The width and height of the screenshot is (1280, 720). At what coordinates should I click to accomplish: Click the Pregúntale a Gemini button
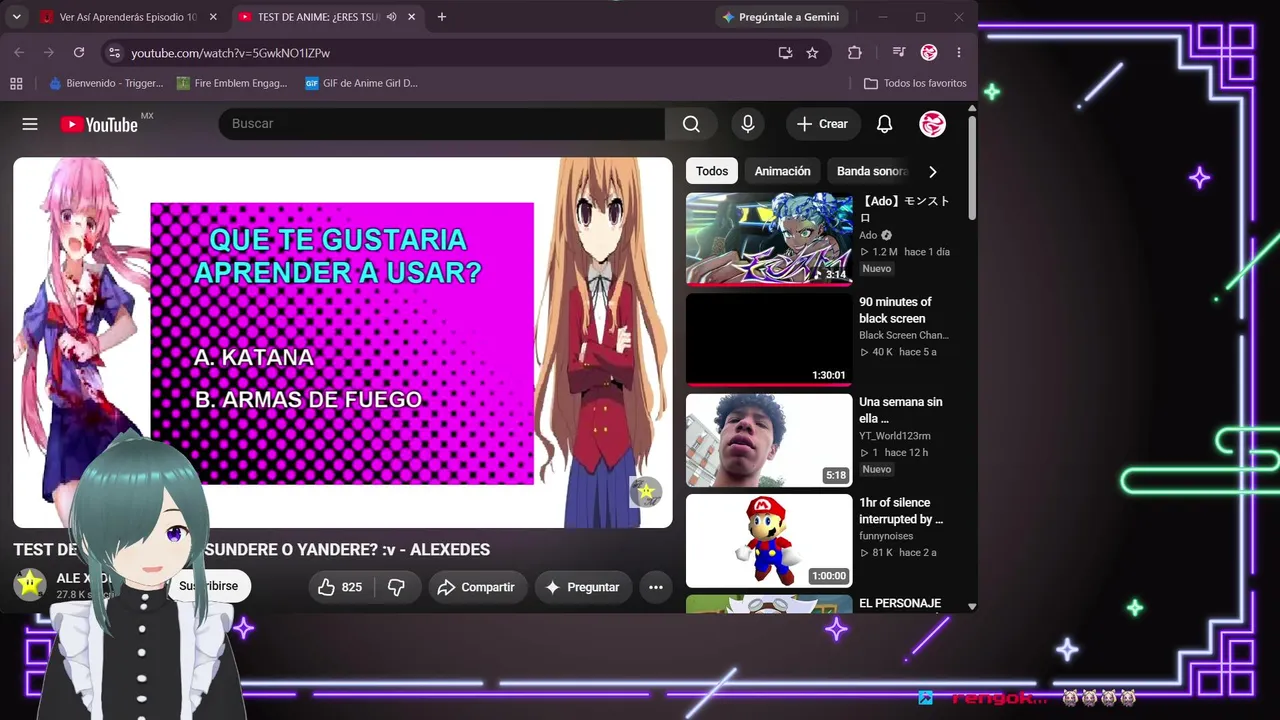(783, 17)
